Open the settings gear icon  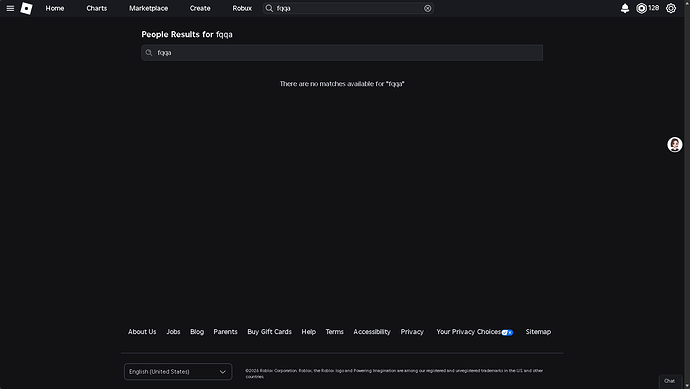click(671, 8)
